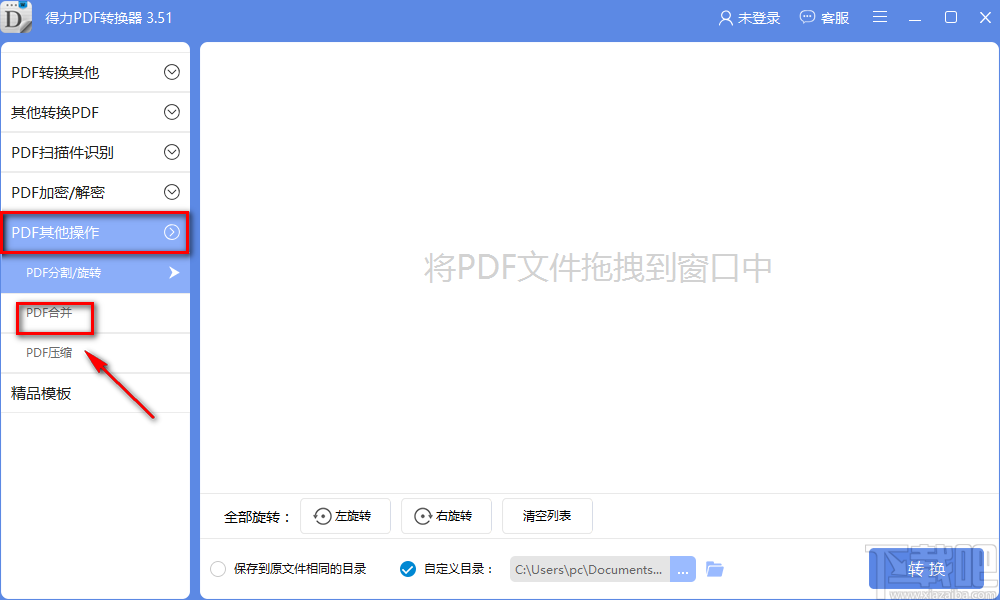Expand 其他转换PDF chevron
This screenshot has width=1000, height=600.
tap(172, 112)
